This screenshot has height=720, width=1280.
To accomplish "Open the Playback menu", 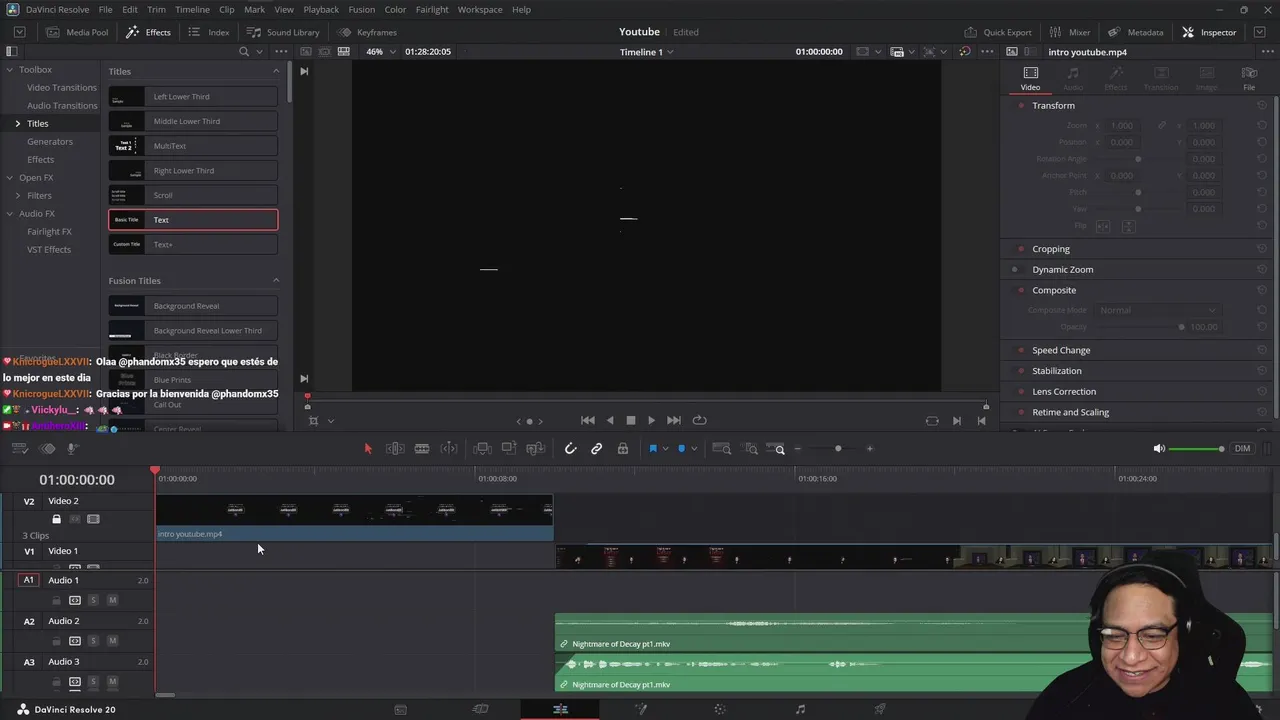I will point(321,9).
